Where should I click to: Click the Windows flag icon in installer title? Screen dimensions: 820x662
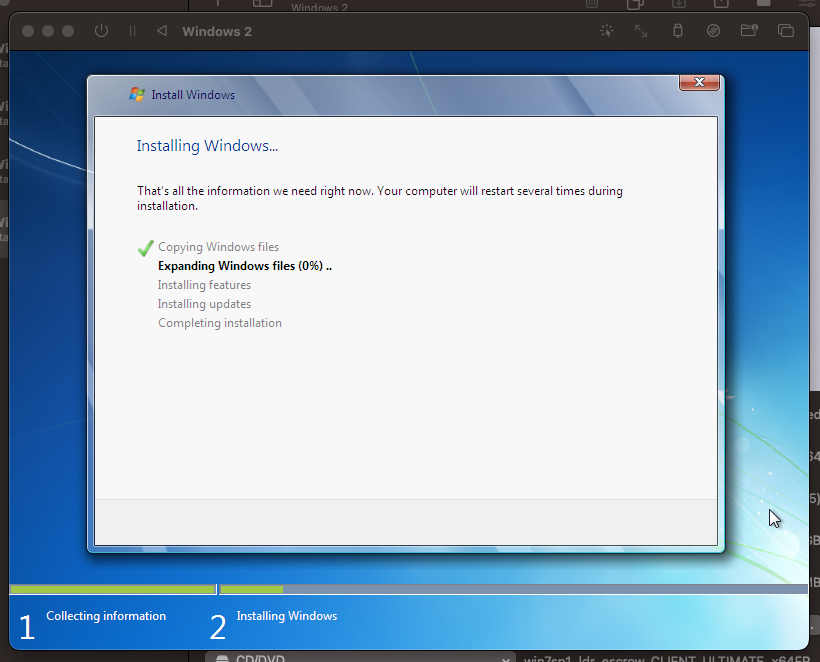point(137,95)
